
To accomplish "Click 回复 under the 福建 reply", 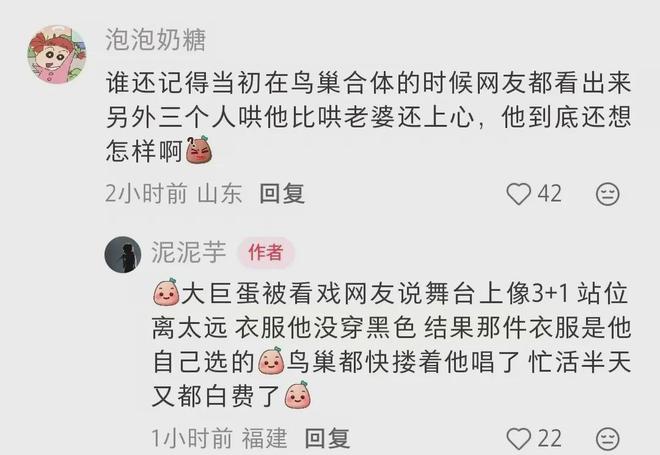I will [x=327, y=439].
